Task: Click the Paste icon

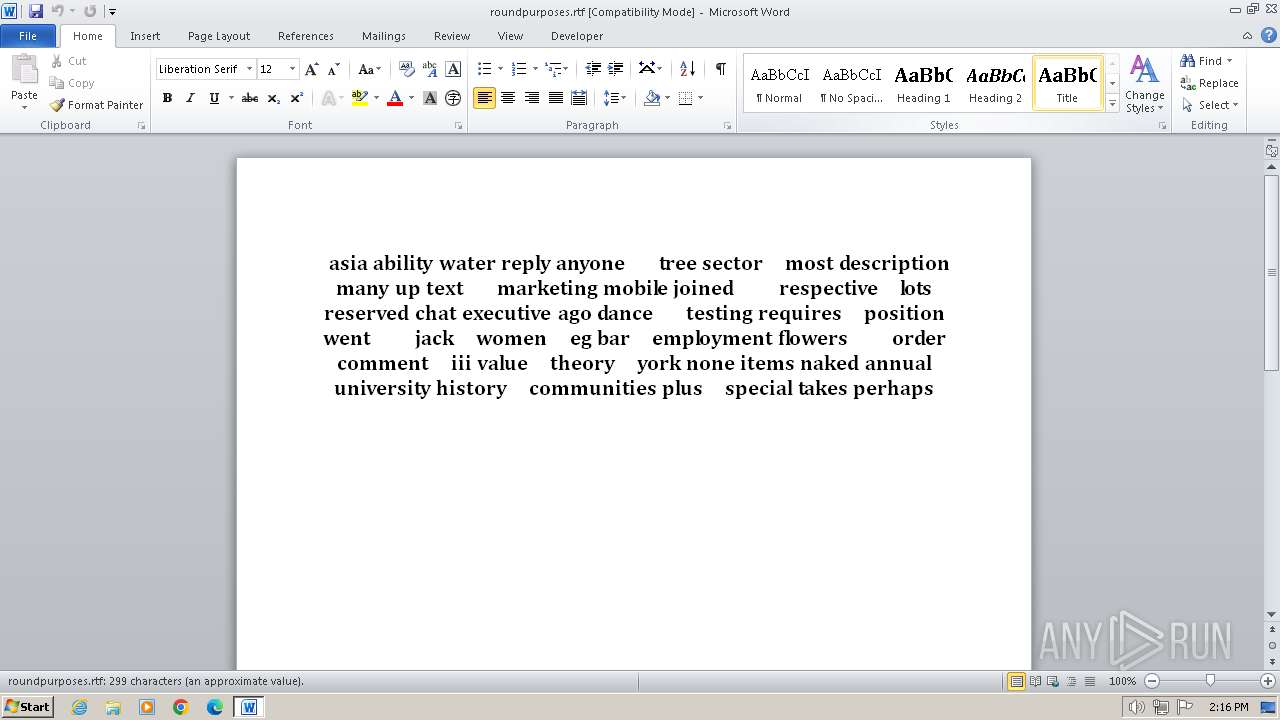Action: 24,72
